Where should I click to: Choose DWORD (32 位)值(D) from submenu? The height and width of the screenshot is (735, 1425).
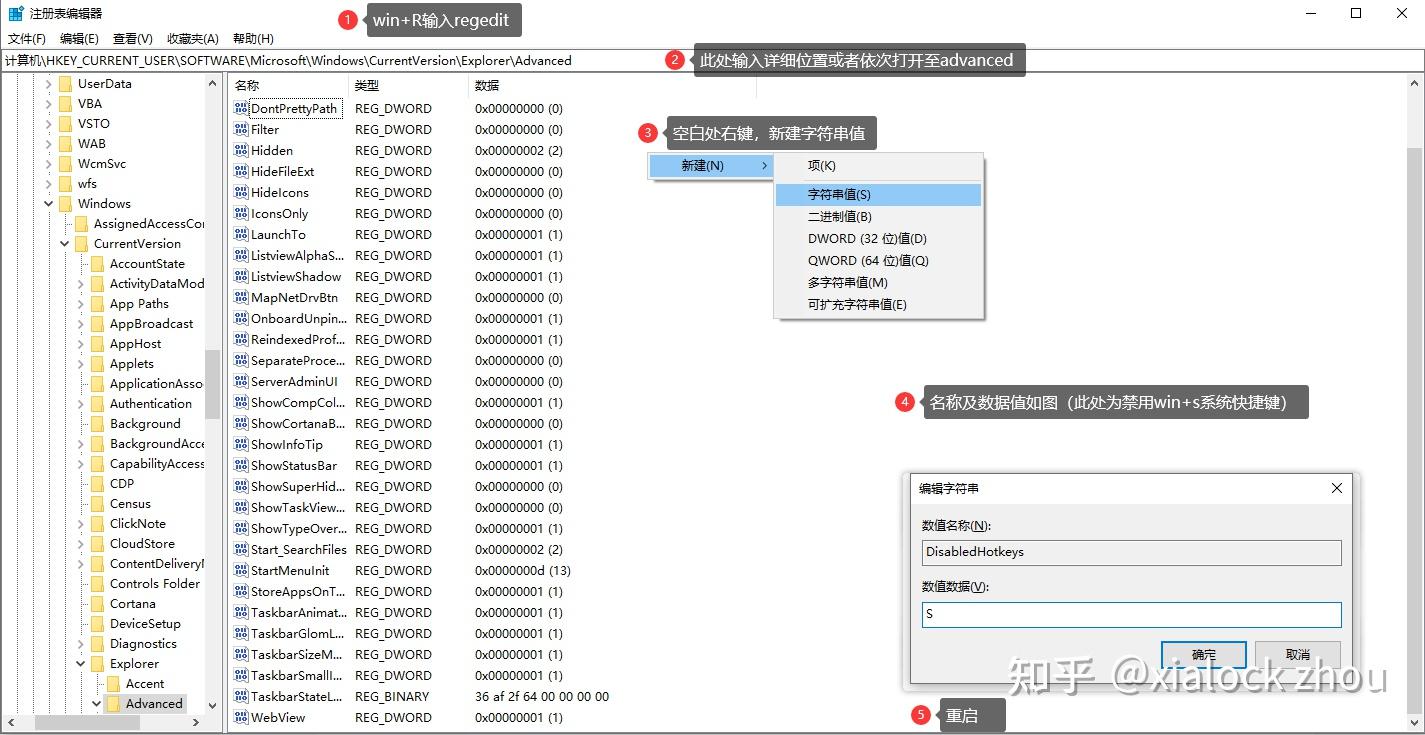pyautogui.click(x=878, y=239)
